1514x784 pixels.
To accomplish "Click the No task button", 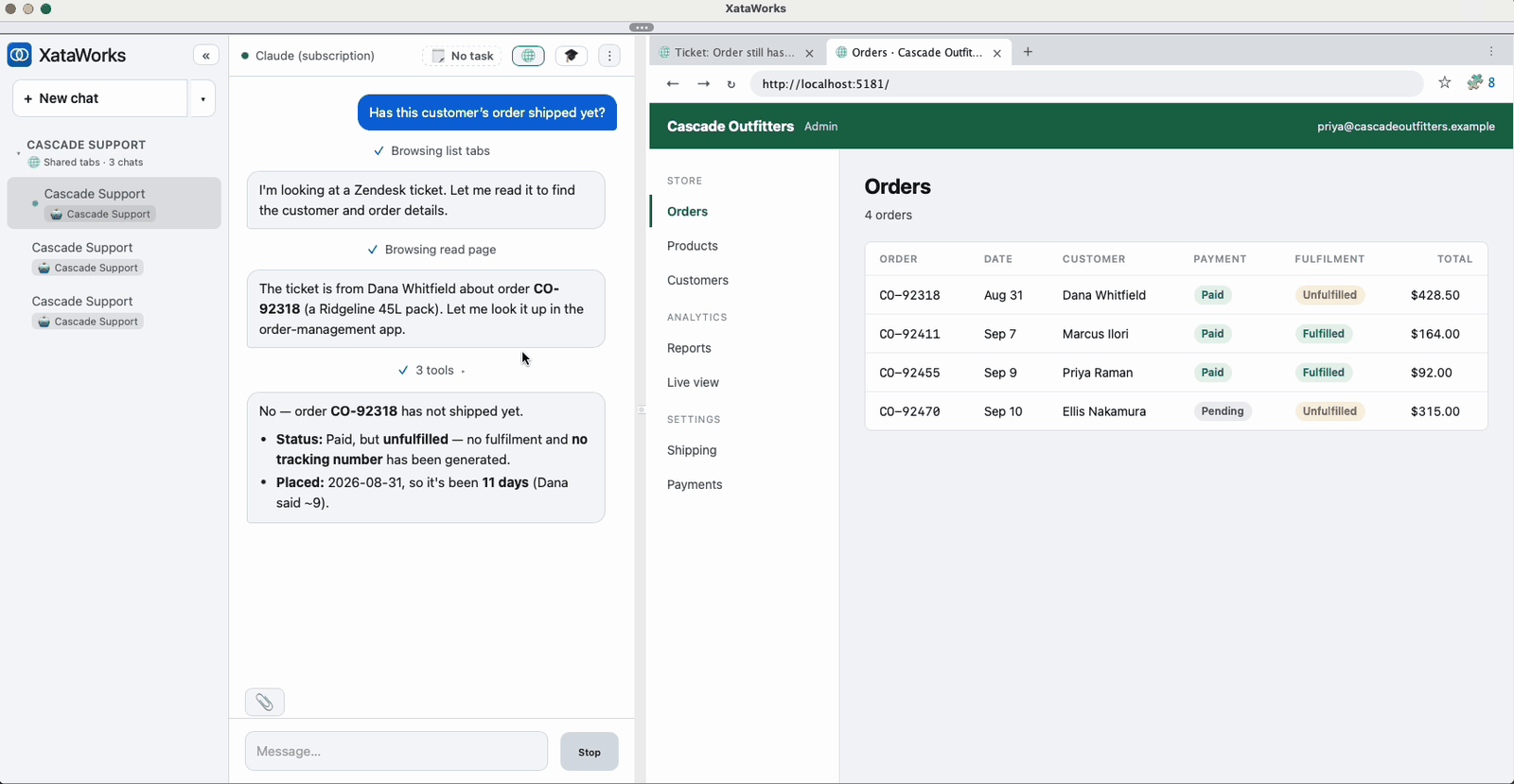I will pyautogui.click(x=463, y=56).
